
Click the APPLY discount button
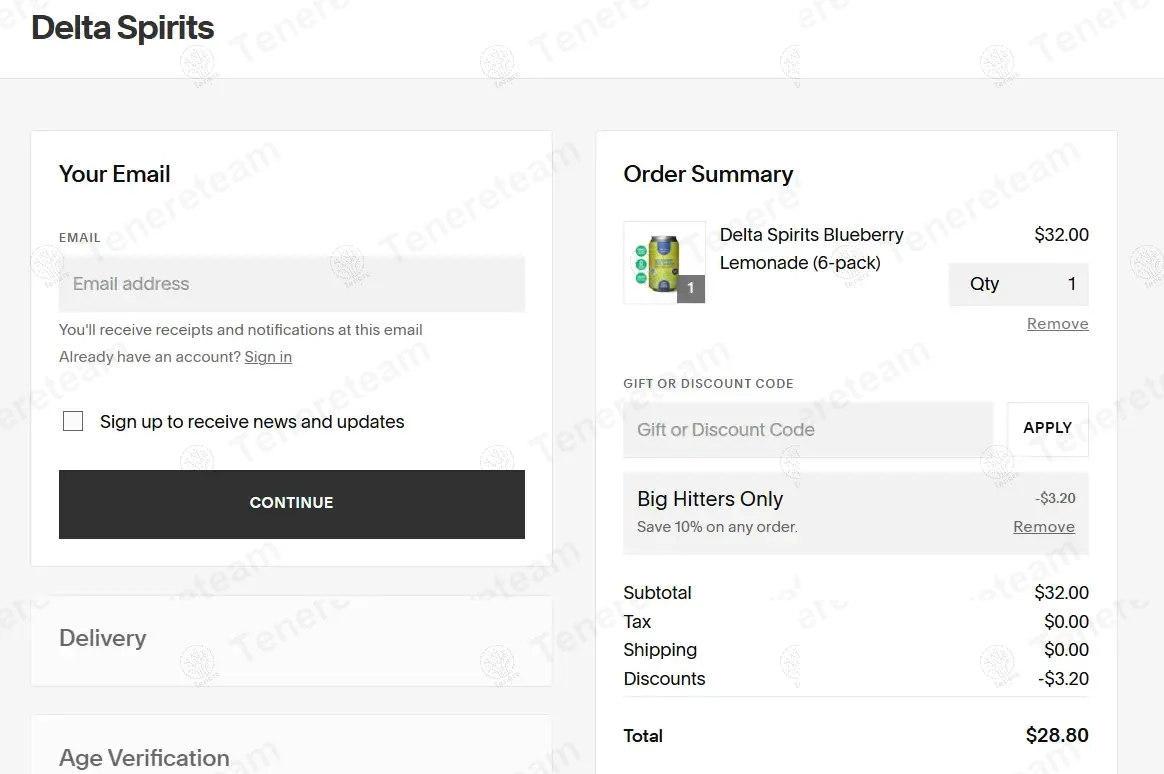[x=1047, y=428]
